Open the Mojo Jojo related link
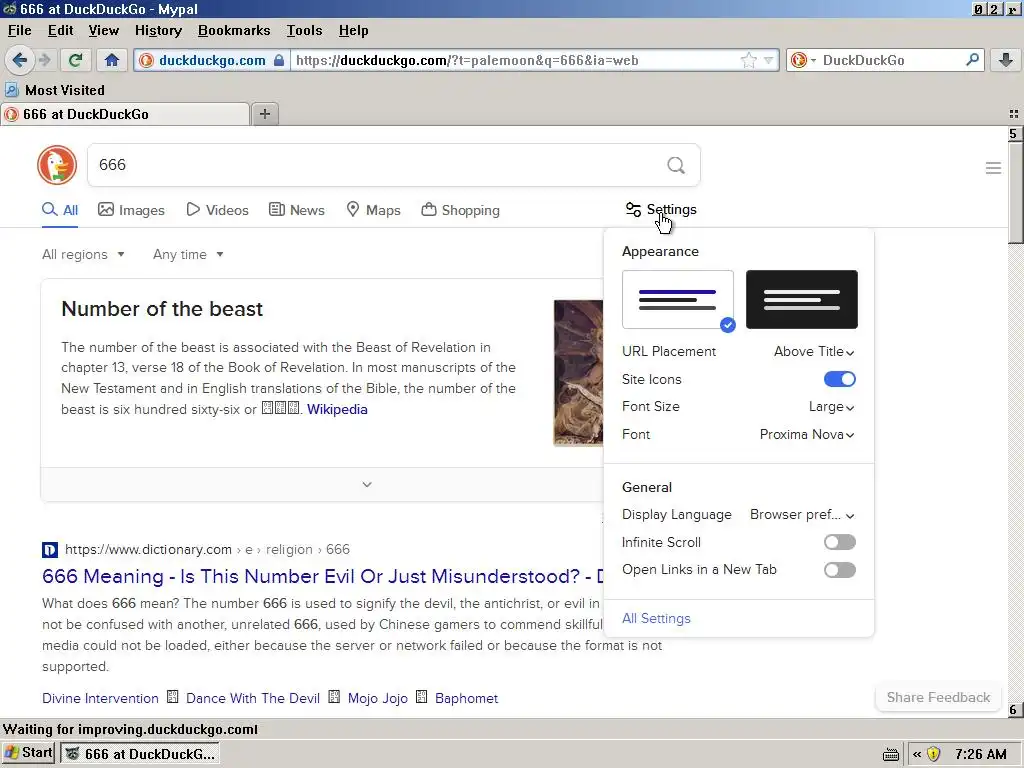The width and height of the screenshot is (1024, 768). [x=377, y=699]
